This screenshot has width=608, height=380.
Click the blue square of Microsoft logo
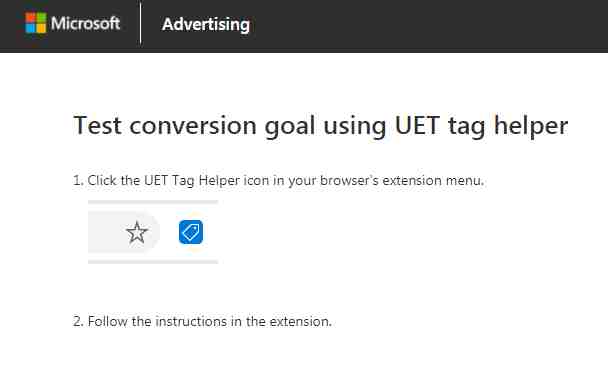(x=30, y=28)
